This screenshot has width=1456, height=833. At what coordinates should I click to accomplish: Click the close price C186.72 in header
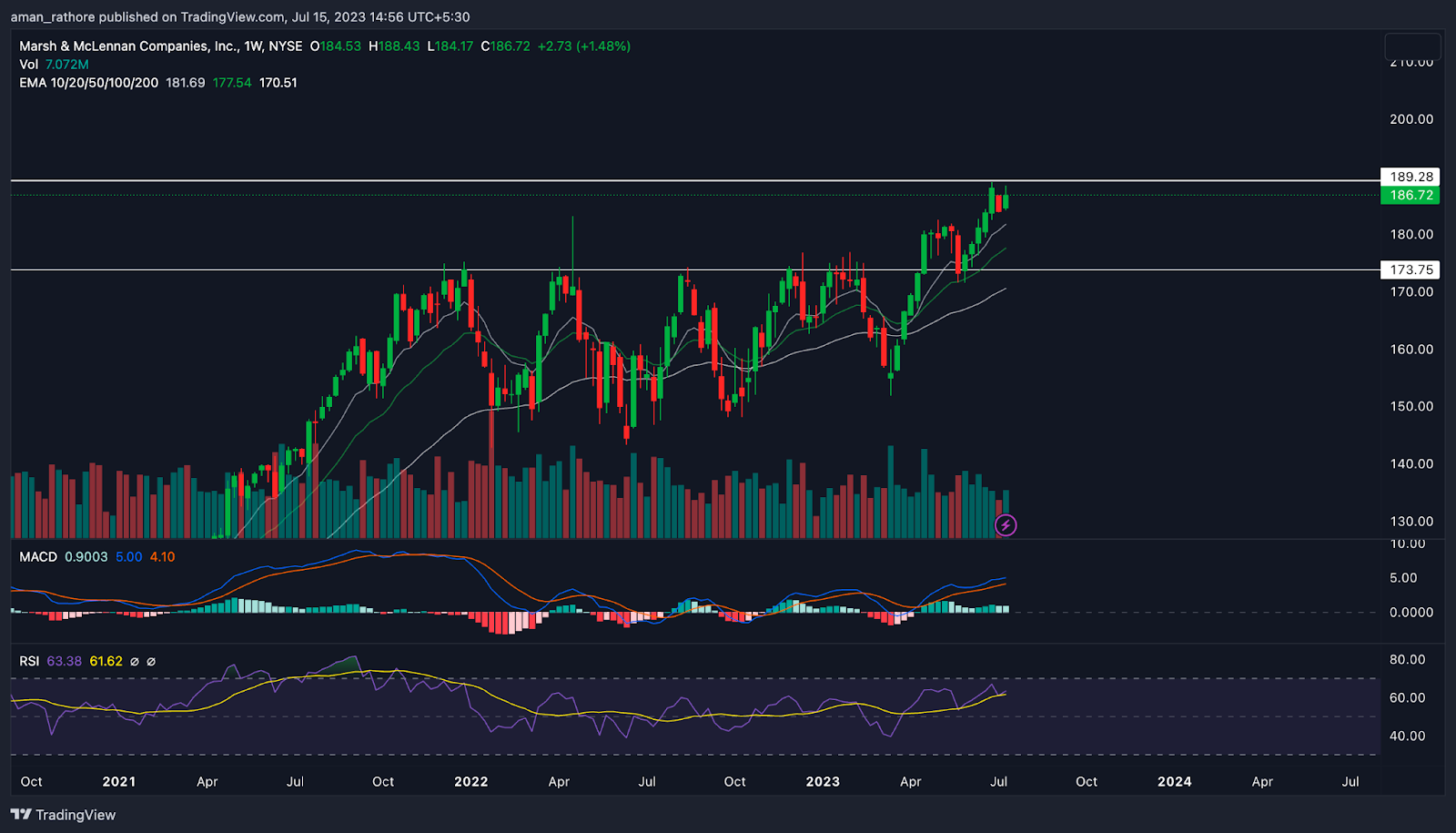(x=505, y=46)
